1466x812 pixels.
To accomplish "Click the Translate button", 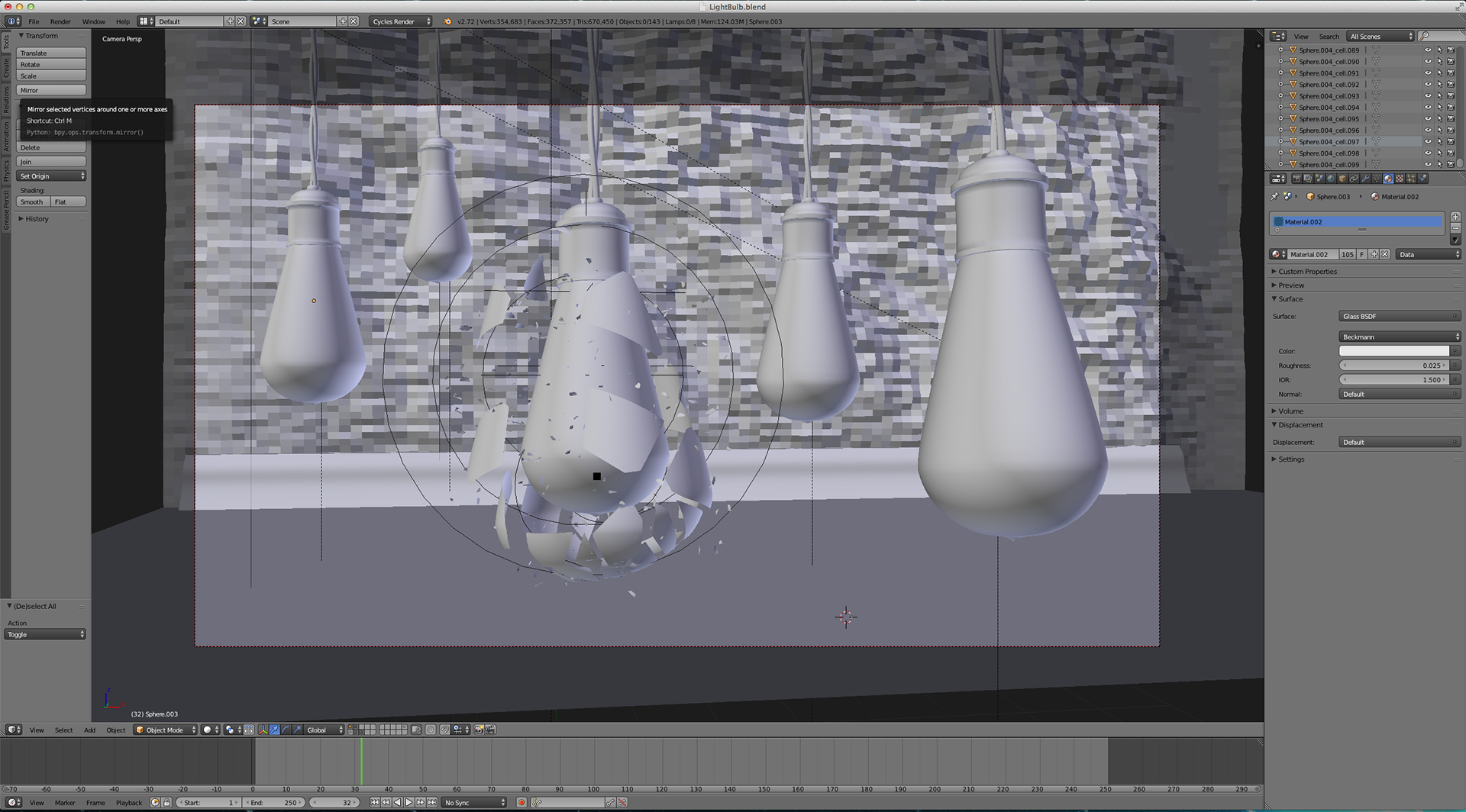I will click(x=51, y=53).
